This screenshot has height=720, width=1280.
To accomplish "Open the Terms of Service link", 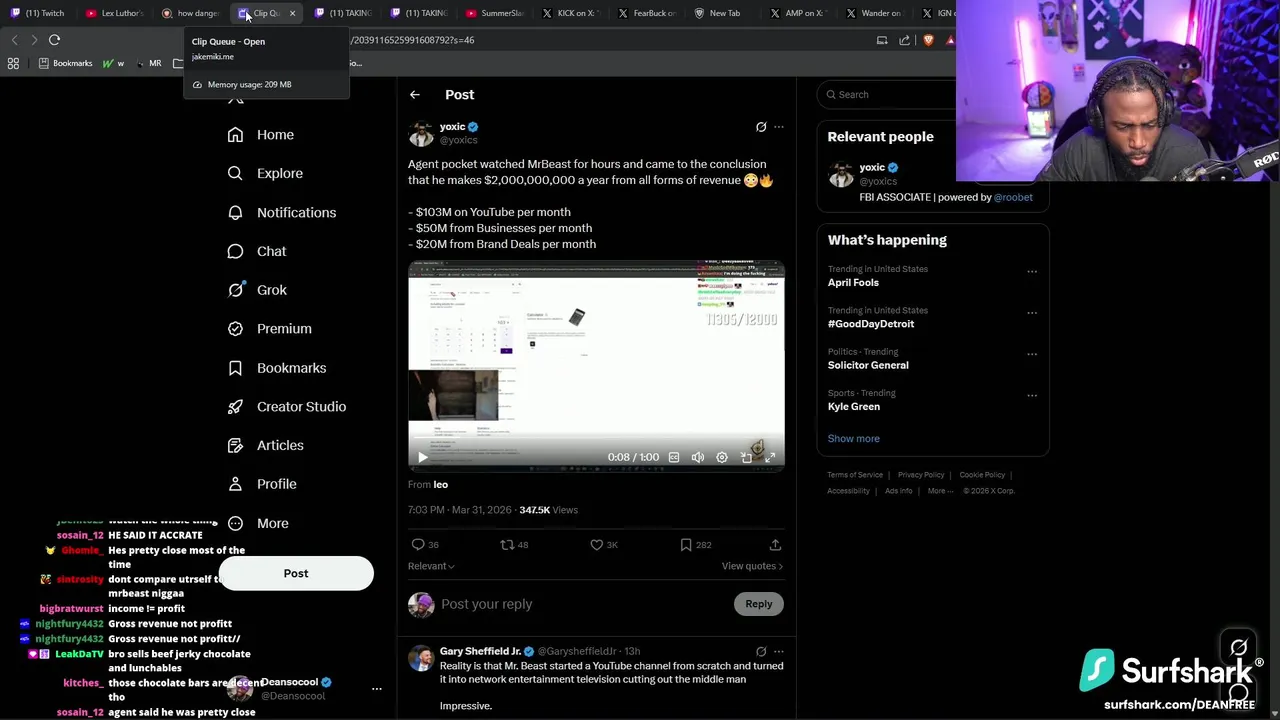I will [x=855, y=475].
